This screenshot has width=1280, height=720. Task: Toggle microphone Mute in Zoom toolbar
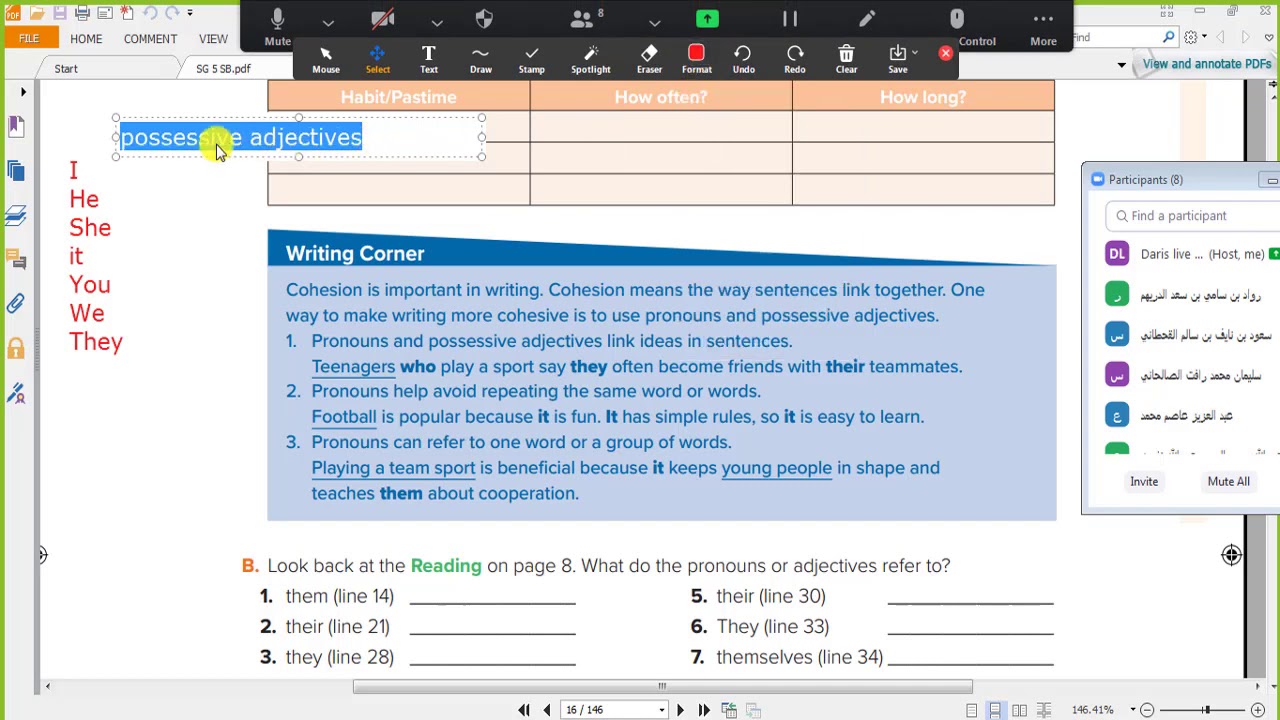pos(277,25)
